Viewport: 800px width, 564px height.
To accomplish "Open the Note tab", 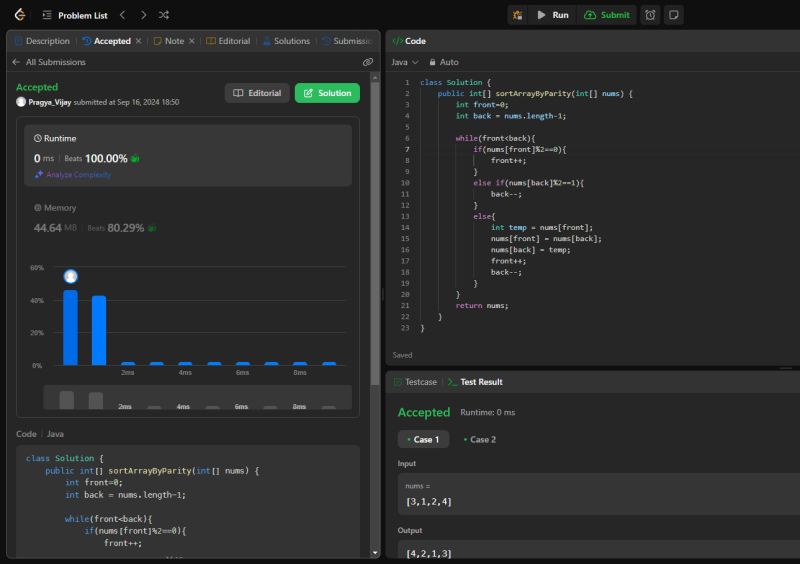I will [x=169, y=41].
